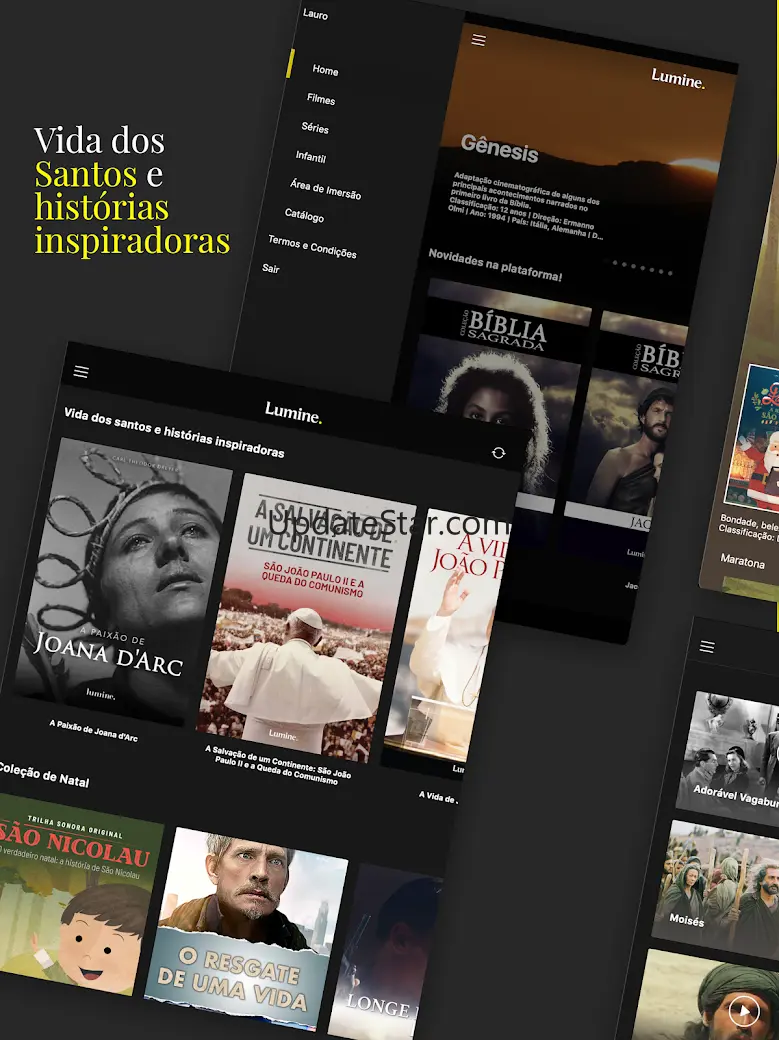Play the video with the circular play icon
Screen dimensions: 779x1040
[743, 1012]
